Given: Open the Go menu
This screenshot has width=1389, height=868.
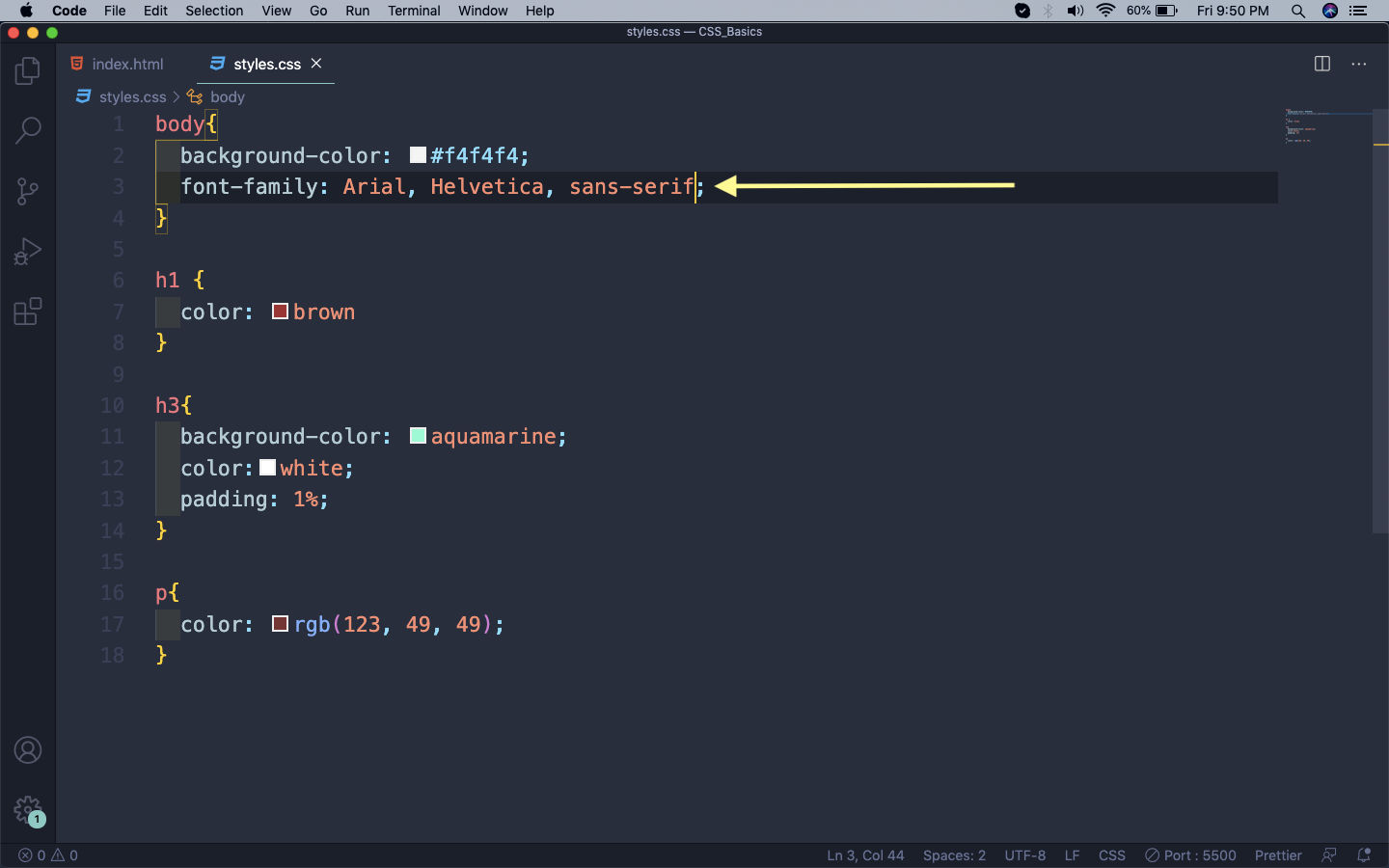Looking at the screenshot, I should pos(318,11).
